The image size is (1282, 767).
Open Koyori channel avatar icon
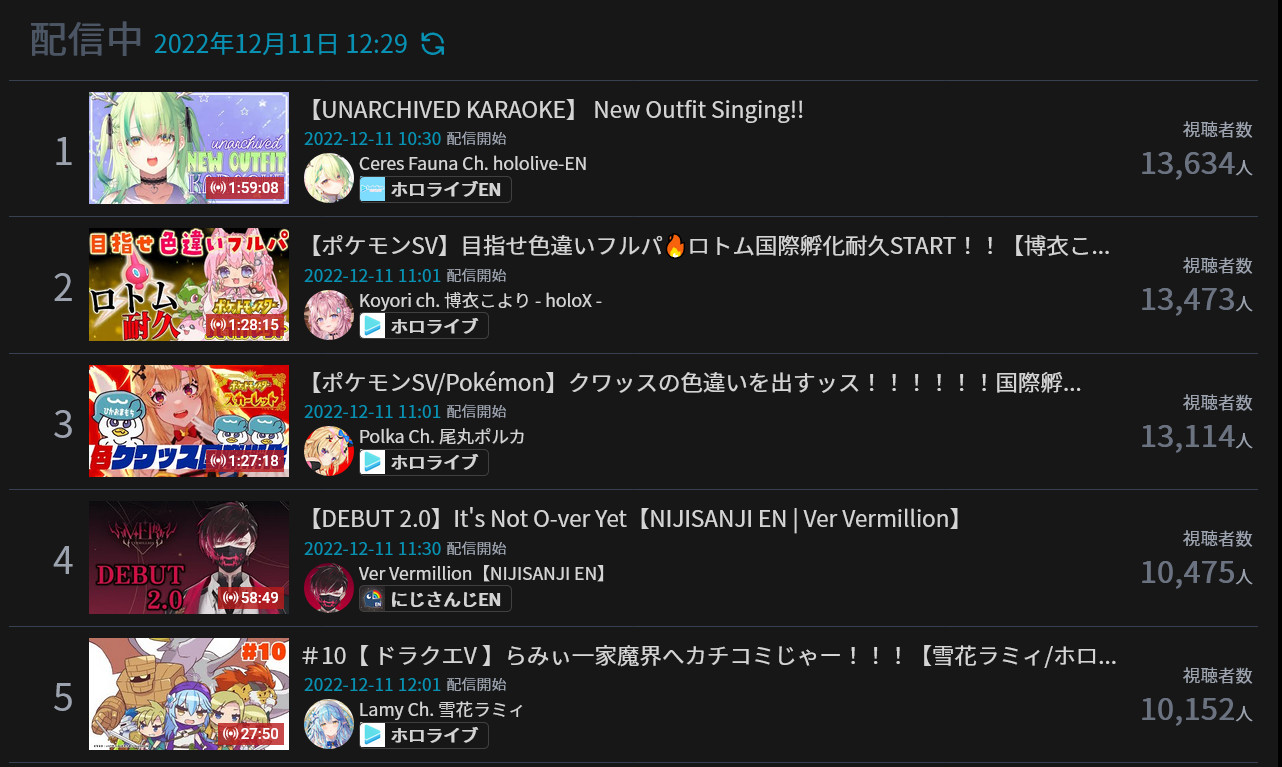[329, 314]
